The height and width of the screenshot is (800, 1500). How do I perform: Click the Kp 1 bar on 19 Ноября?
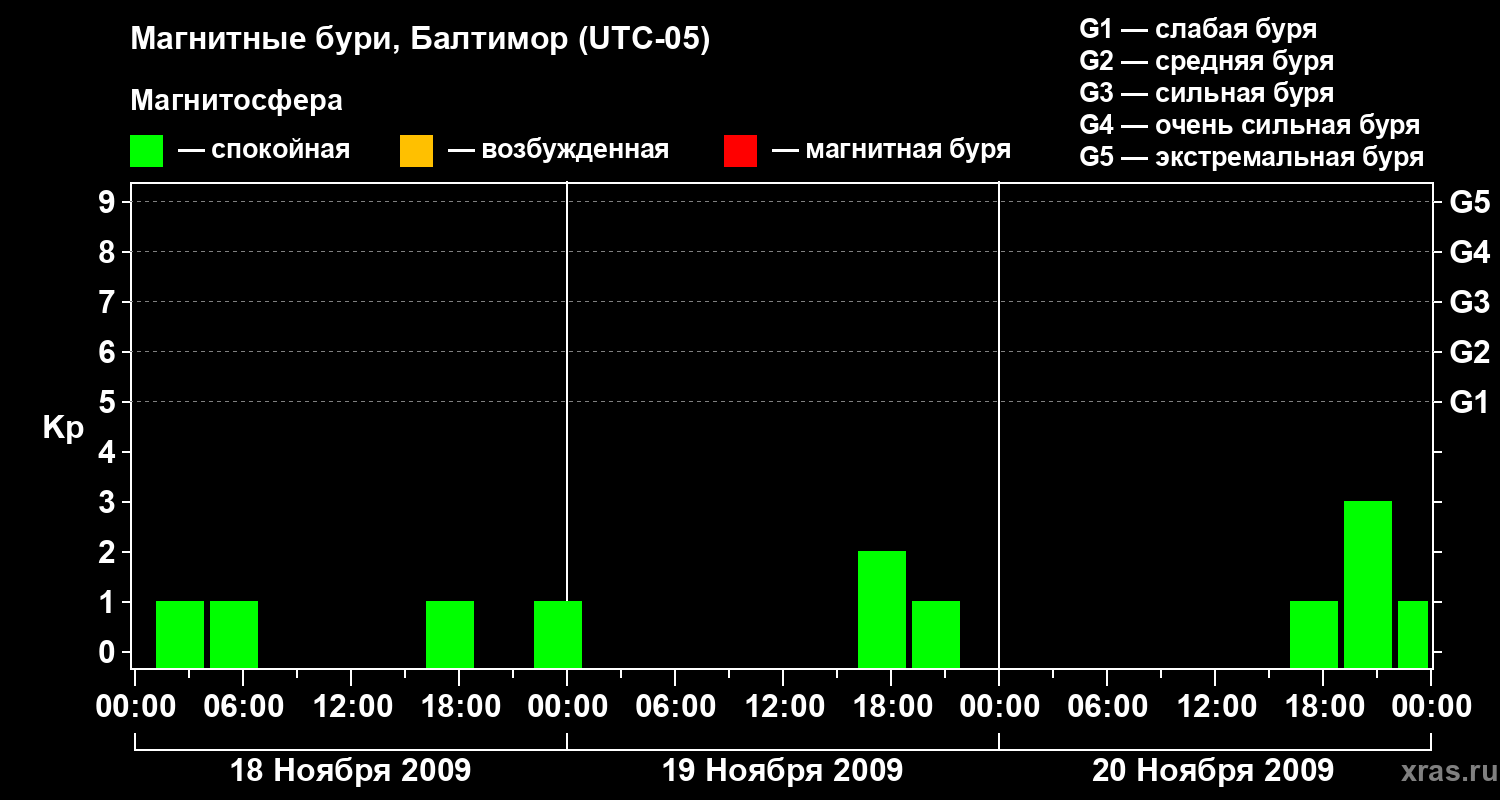pyautogui.click(x=936, y=634)
